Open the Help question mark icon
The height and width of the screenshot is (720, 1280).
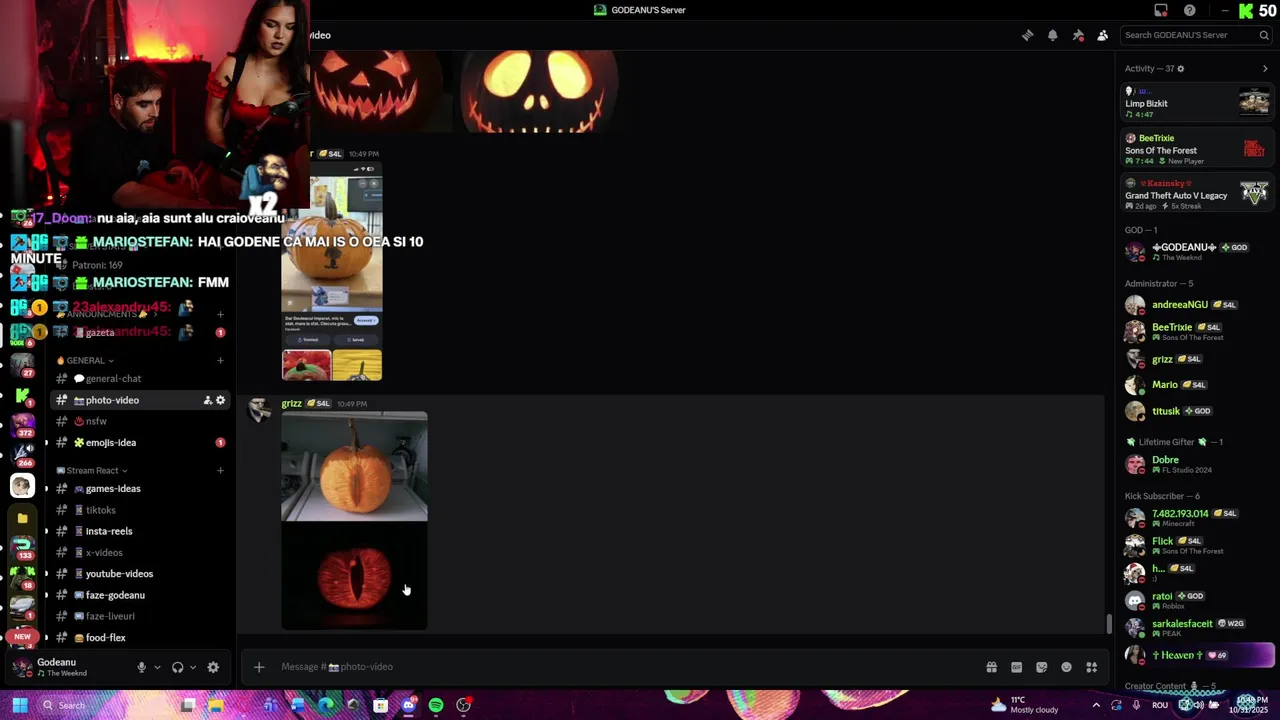(1189, 10)
